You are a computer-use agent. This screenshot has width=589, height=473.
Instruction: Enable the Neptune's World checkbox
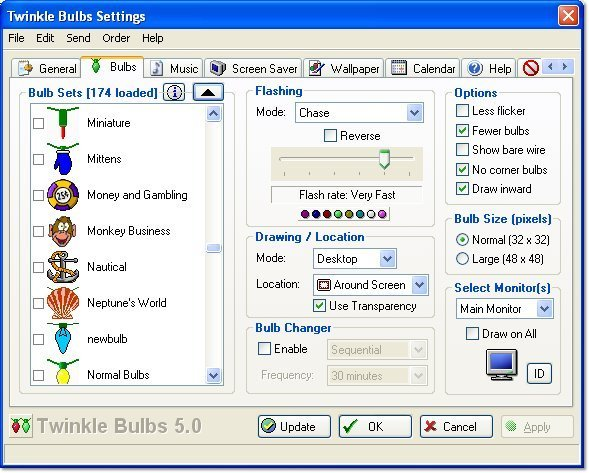point(38,304)
